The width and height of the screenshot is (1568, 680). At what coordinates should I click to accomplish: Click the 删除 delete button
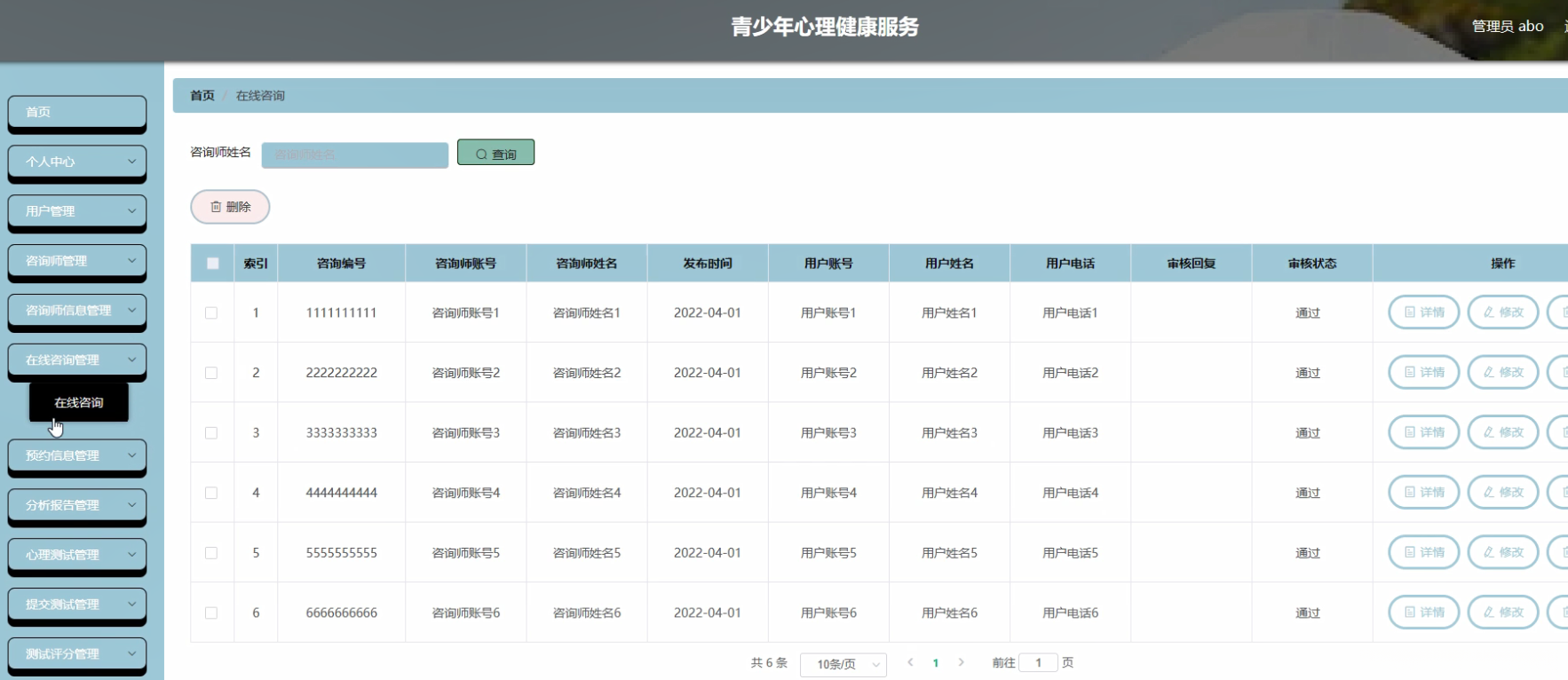(x=230, y=207)
